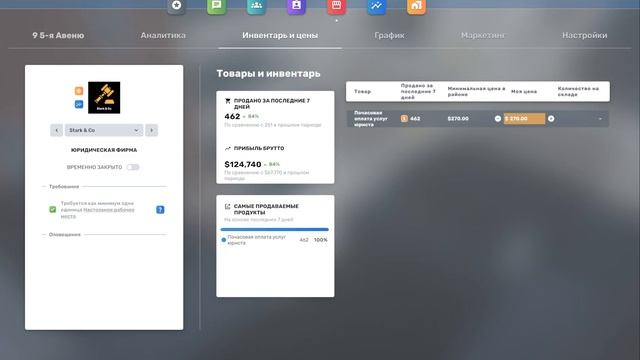640x360 pixels.
Task: Go to next business with right arrow
Action: click(151, 130)
